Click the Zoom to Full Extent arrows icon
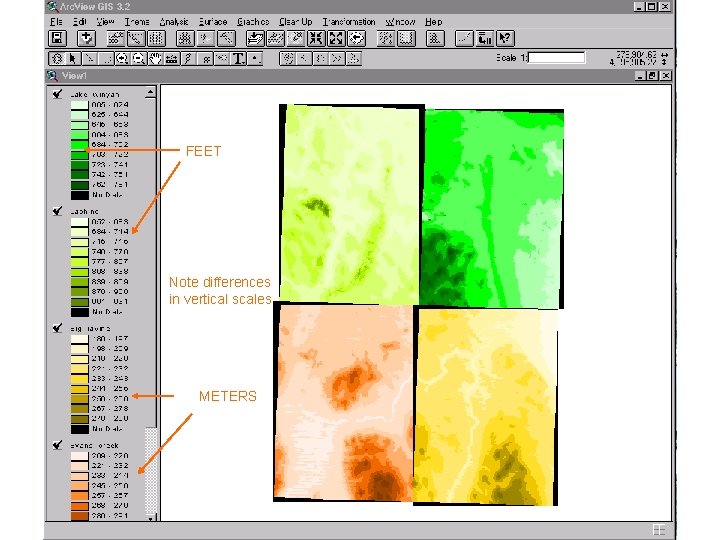Screen dimensions: 720x540 336,38
